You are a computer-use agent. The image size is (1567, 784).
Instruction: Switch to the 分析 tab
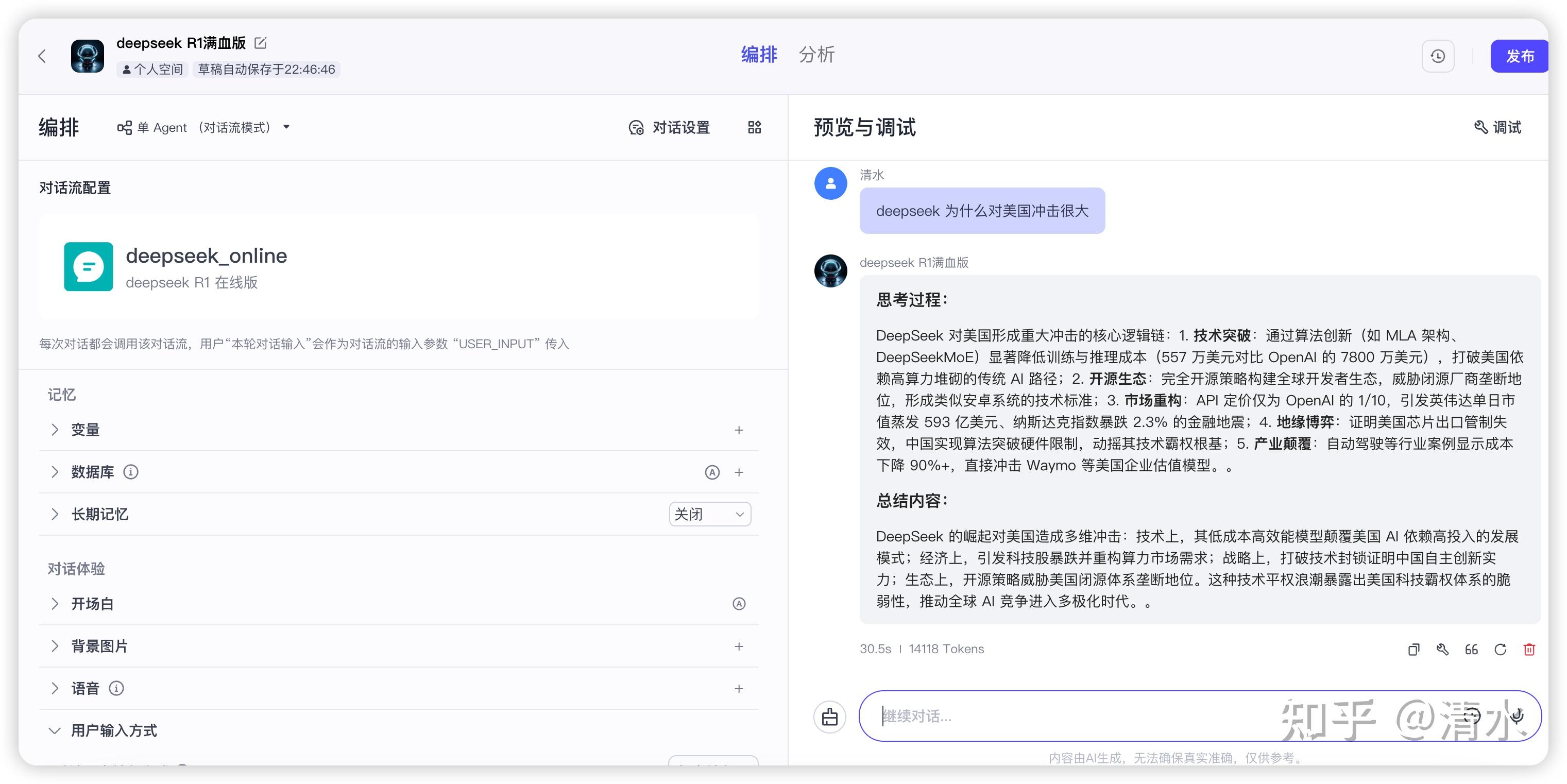[816, 55]
